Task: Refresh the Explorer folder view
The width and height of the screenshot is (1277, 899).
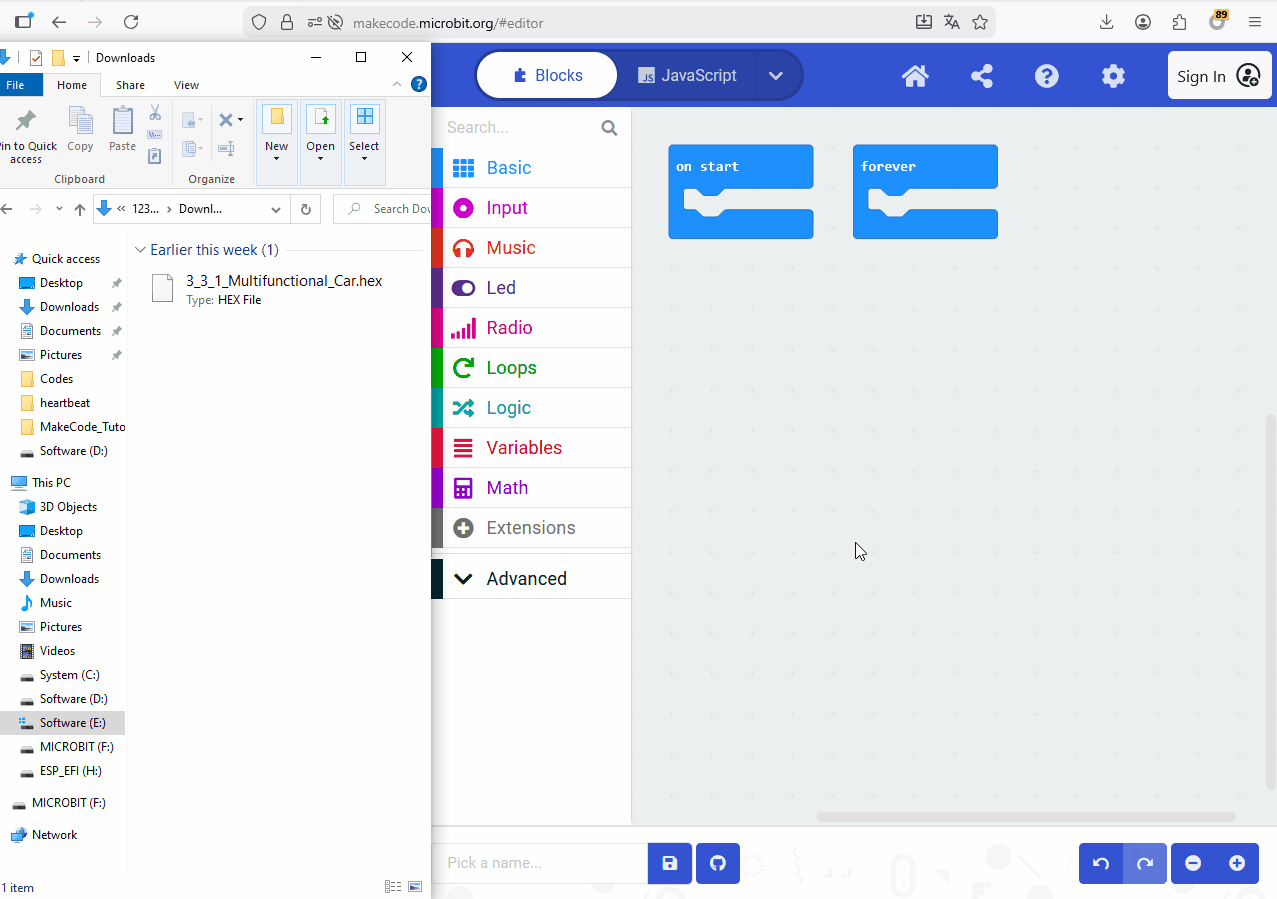Action: pos(305,209)
